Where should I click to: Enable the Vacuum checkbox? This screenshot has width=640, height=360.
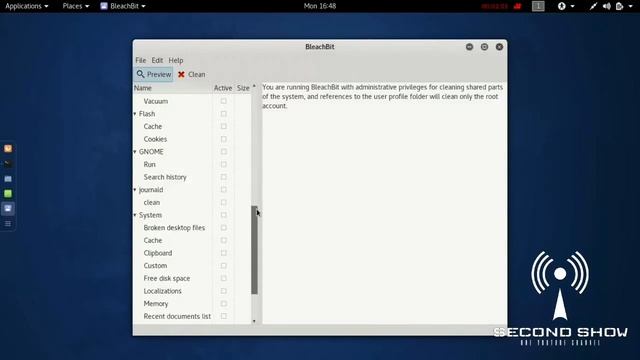224,101
